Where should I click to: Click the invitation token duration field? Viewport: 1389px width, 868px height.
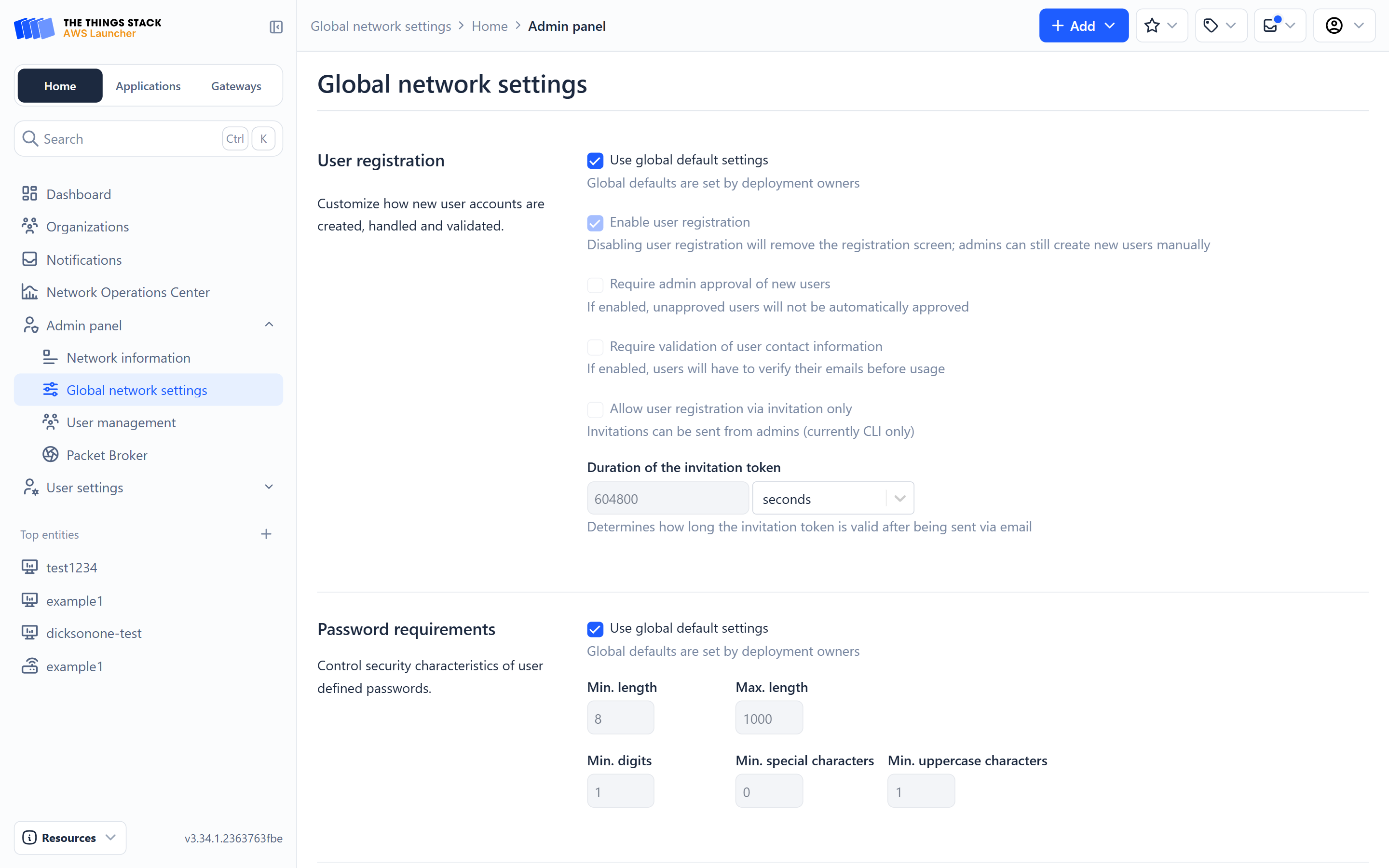tap(667, 498)
